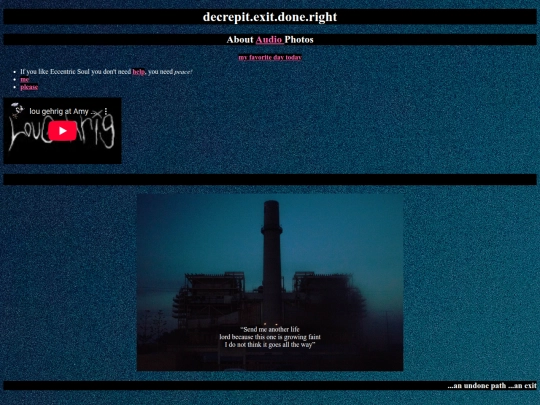This screenshot has height=405, width=540.
Task: Click the '...an undone path ...an exit' footer
Action: pyautogui.click(x=492, y=385)
